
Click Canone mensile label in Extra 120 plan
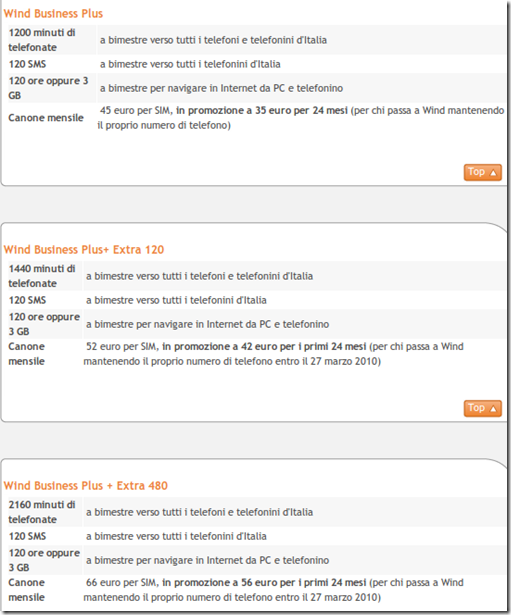(27, 354)
